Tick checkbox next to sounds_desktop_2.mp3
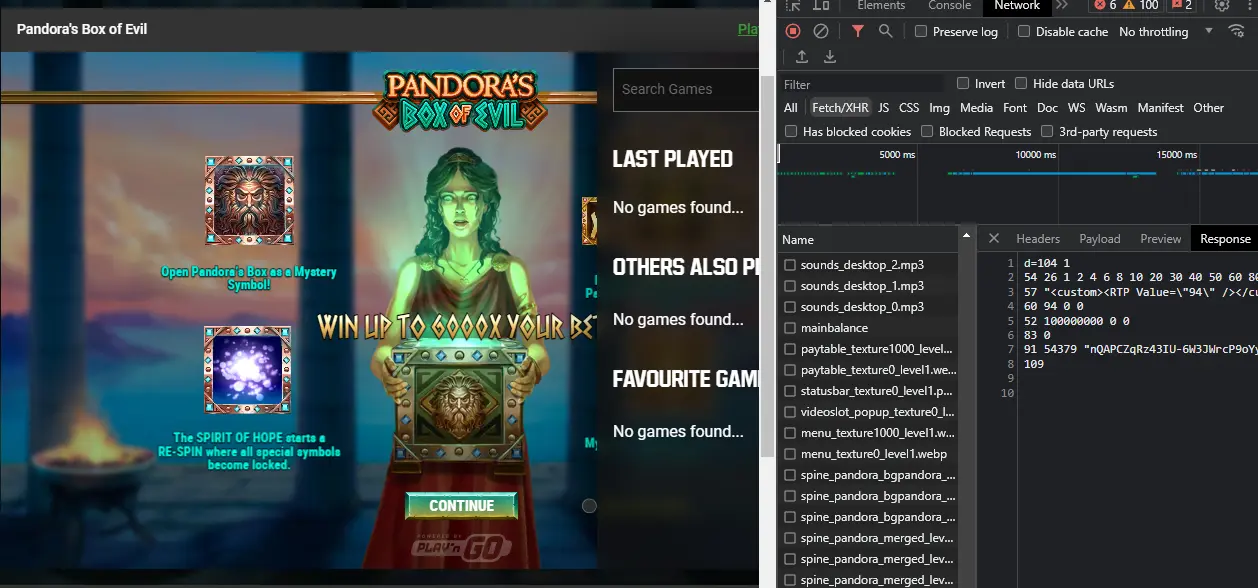Viewport: 1258px width, 588px height. (790, 265)
